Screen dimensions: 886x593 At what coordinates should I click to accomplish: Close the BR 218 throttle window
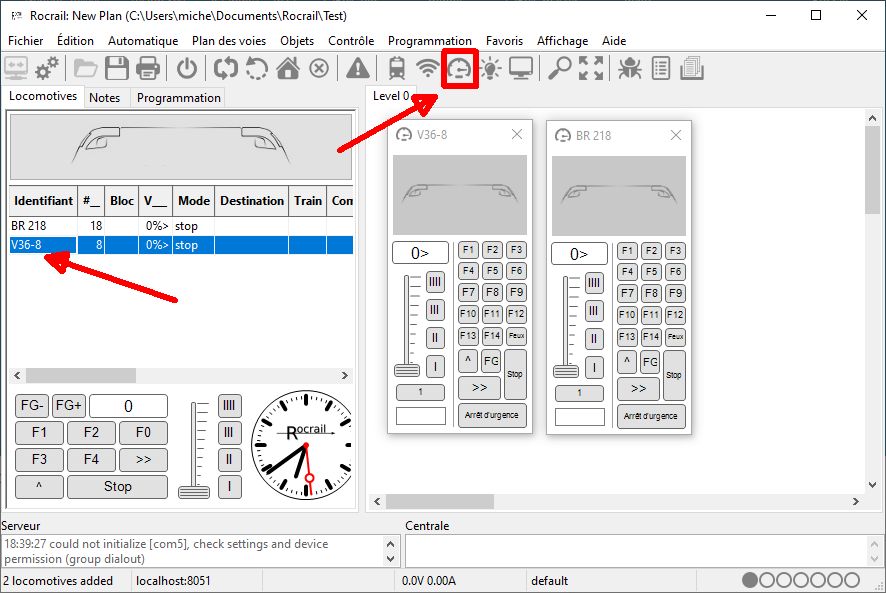(676, 135)
